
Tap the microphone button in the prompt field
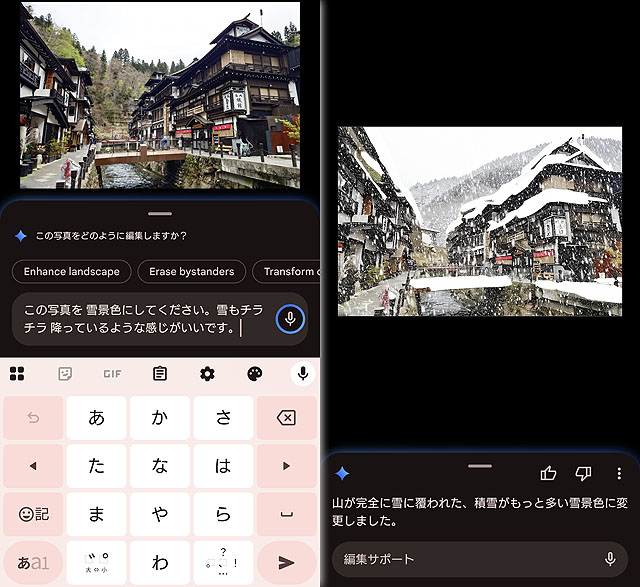290,319
